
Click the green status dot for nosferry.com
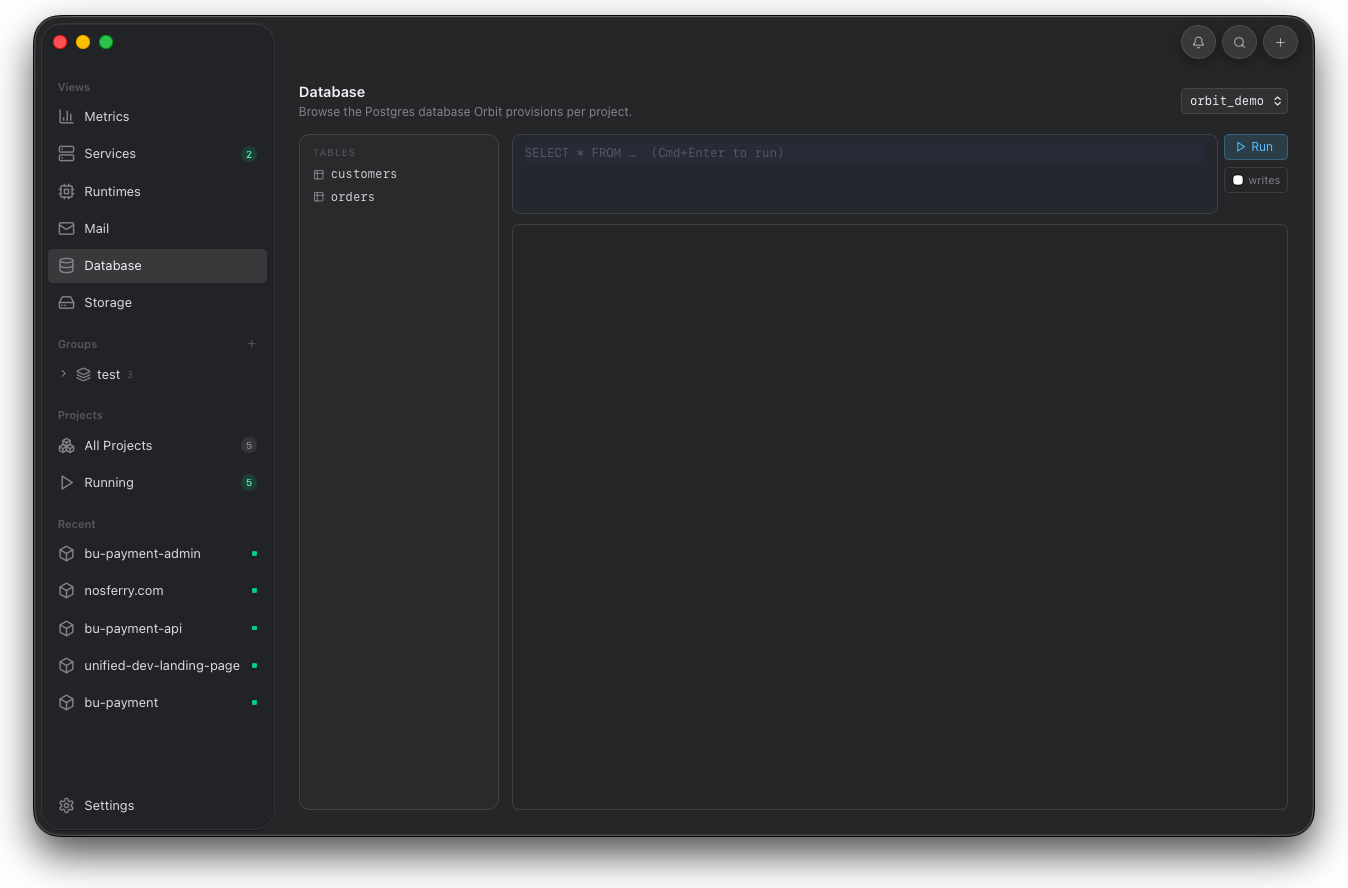click(254, 590)
